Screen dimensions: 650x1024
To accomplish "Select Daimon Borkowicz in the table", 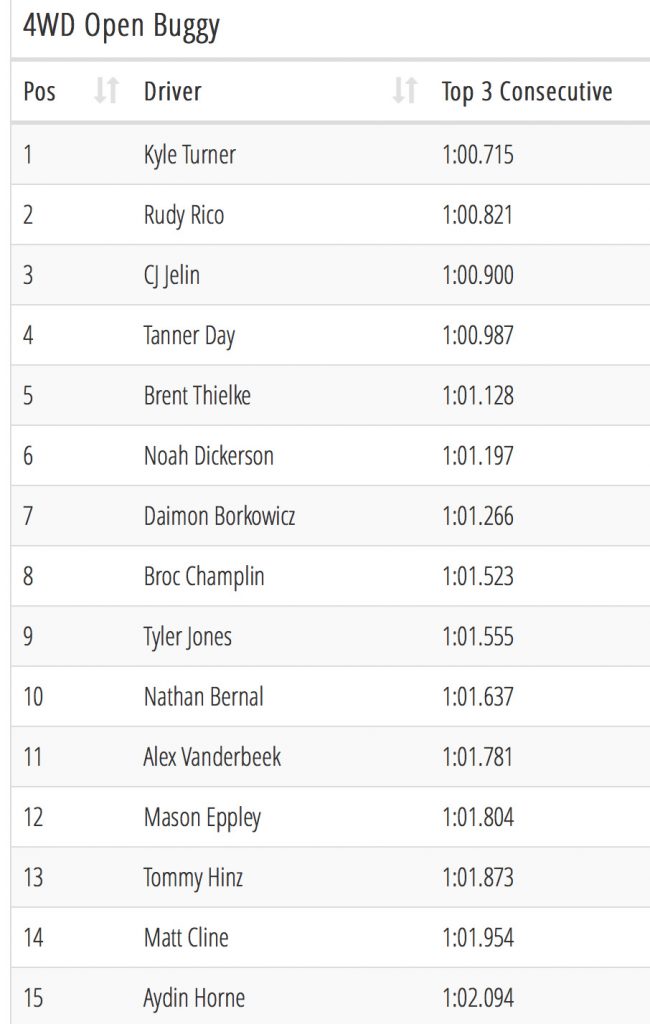I will [219, 517].
